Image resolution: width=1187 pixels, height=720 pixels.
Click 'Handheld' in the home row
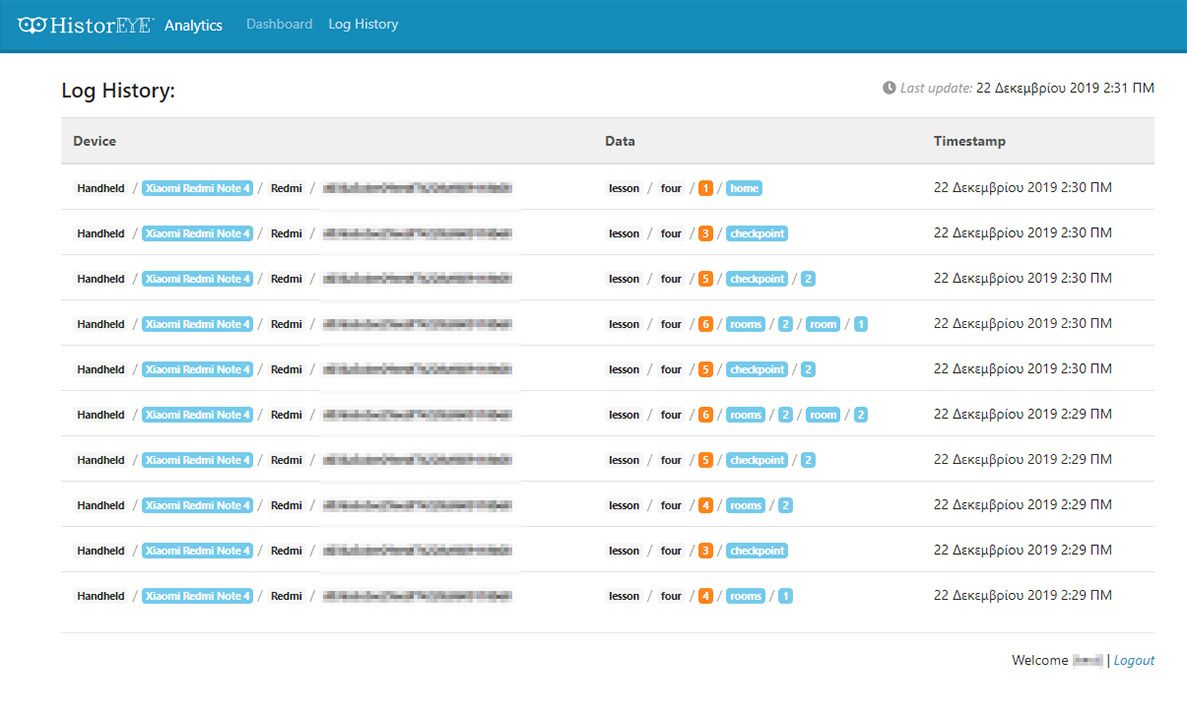pos(101,188)
